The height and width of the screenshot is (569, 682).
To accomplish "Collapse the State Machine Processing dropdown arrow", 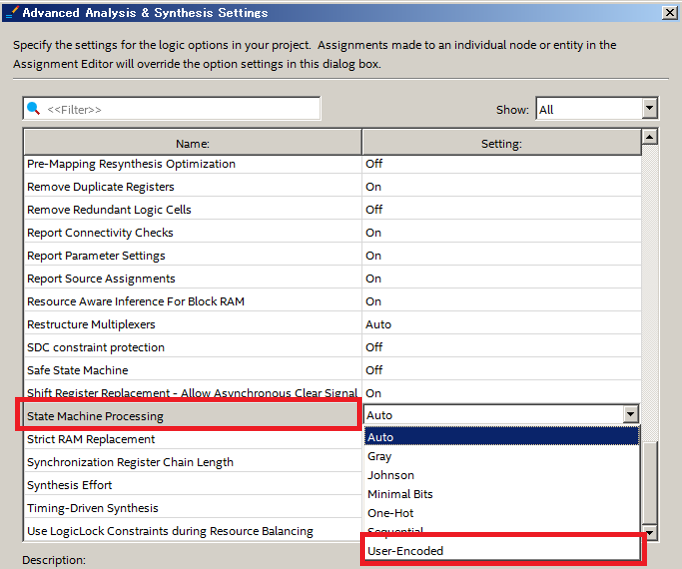I will coord(629,415).
